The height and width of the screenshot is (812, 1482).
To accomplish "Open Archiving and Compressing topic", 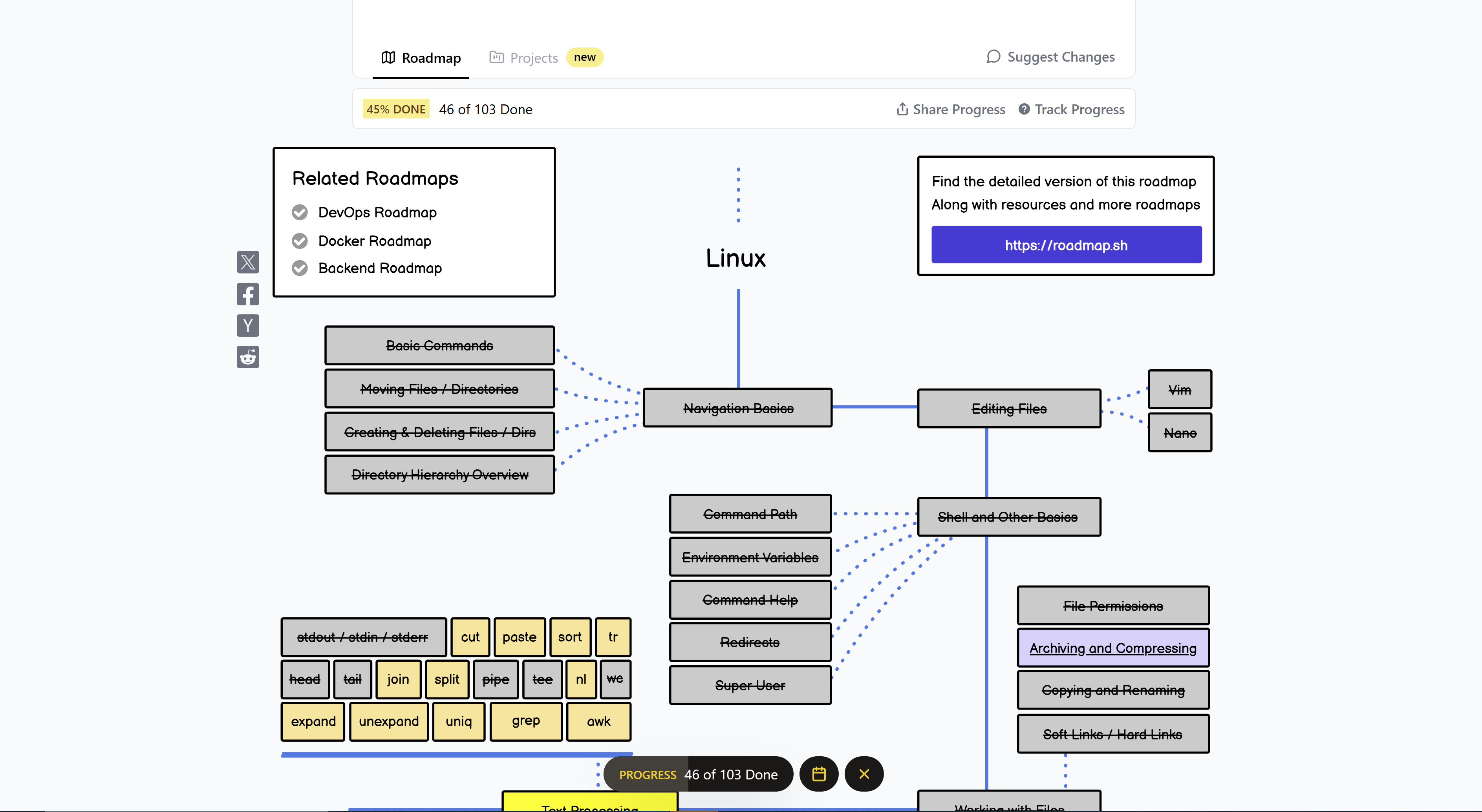I will (x=1112, y=648).
